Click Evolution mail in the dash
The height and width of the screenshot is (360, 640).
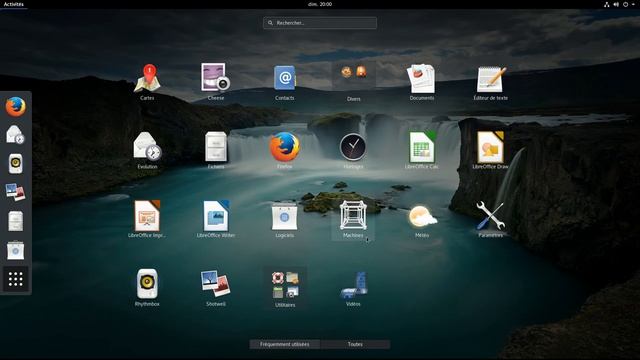click(x=16, y=135)
